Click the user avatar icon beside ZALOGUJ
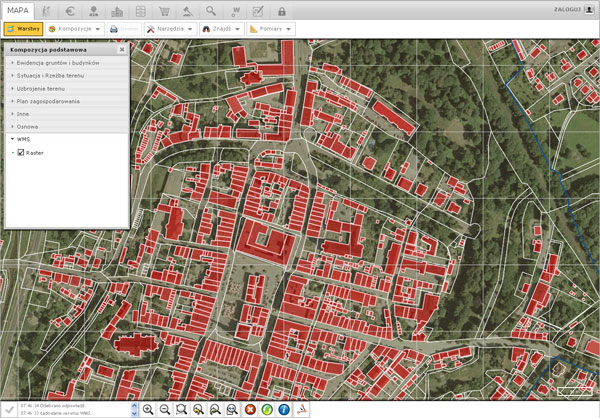Image resolution: width=600 pixels, height=418 pixels. coord(589,10)
